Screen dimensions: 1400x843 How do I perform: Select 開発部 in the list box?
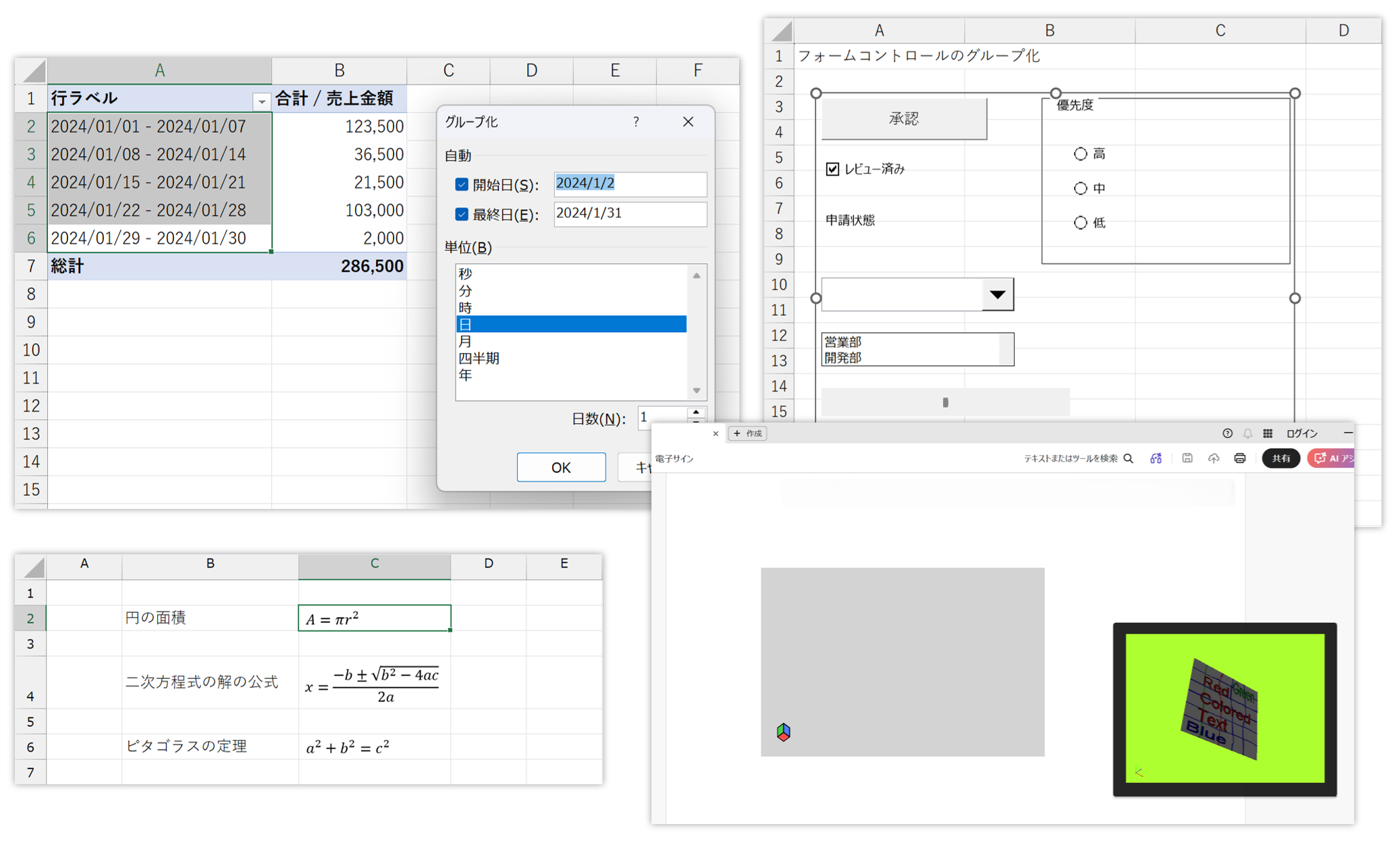point(910,358)
